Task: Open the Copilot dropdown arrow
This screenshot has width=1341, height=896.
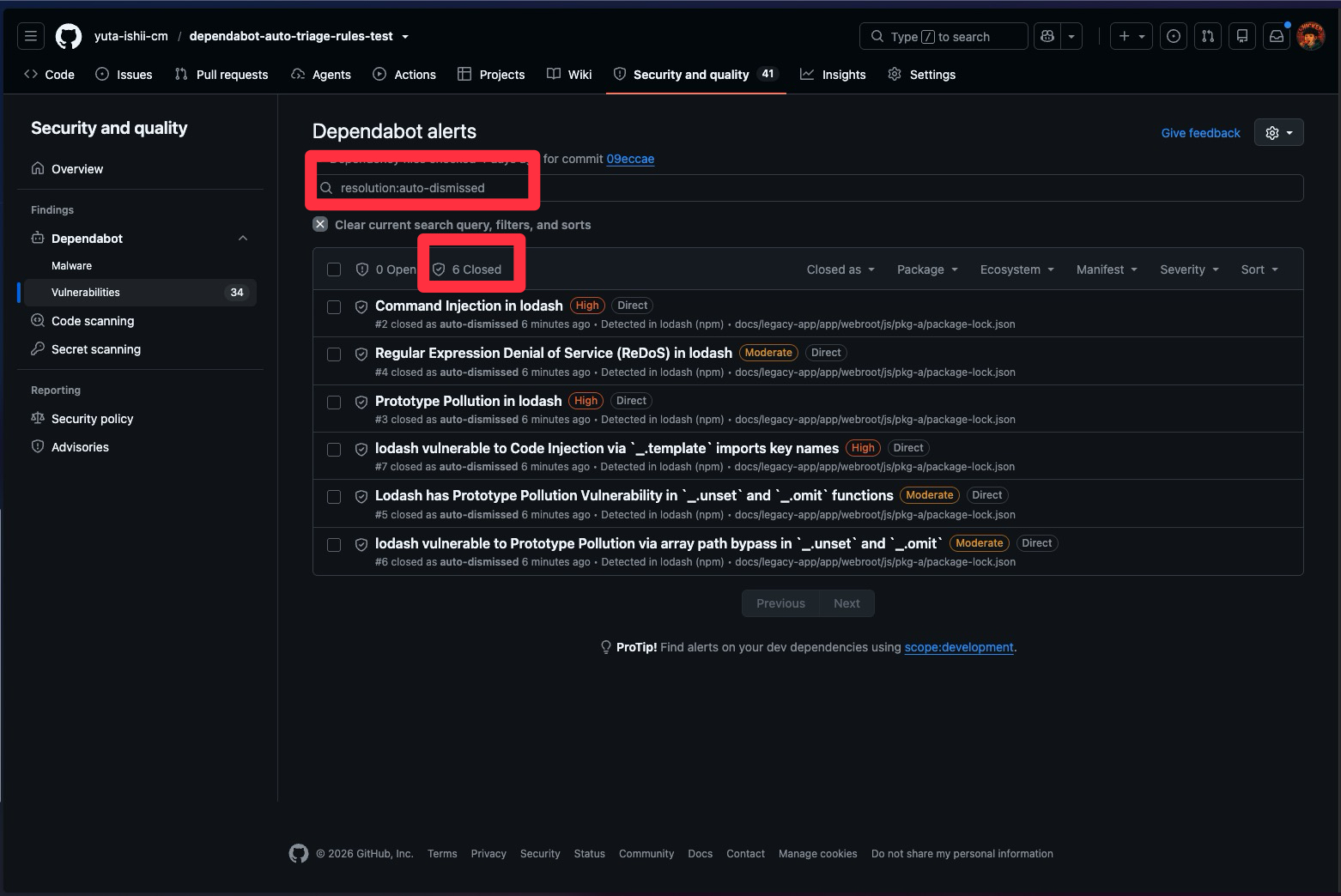Action: click(x=1071, y=36)
